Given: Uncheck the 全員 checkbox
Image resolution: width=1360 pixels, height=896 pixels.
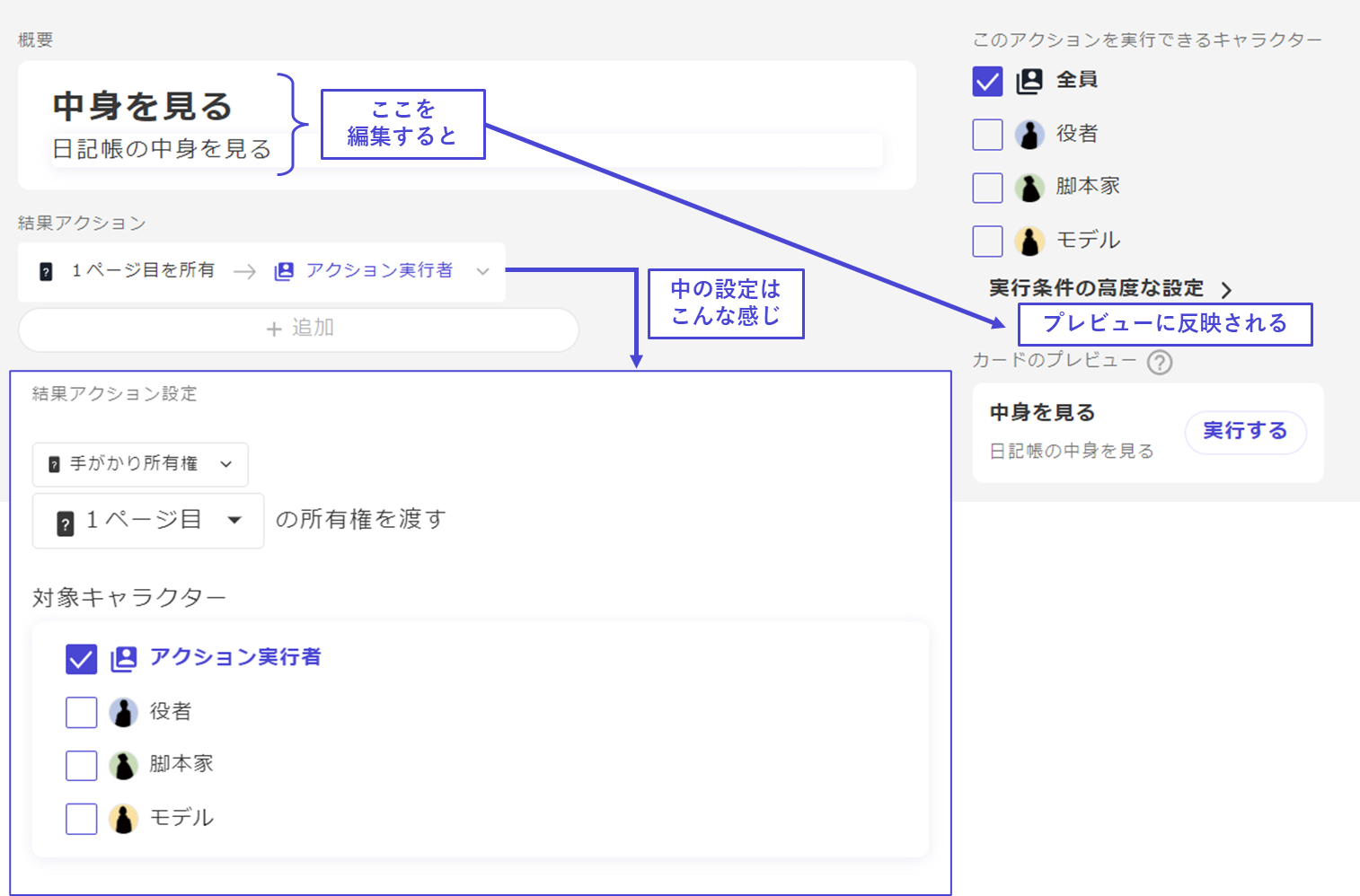Looking at the screenshot, I should [987, 82].
